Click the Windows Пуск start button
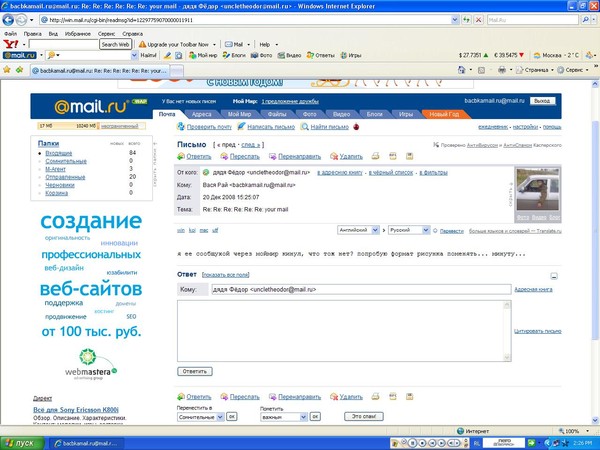Image resolution: width=600 pixels, height=450 pixels. (22, 443)
